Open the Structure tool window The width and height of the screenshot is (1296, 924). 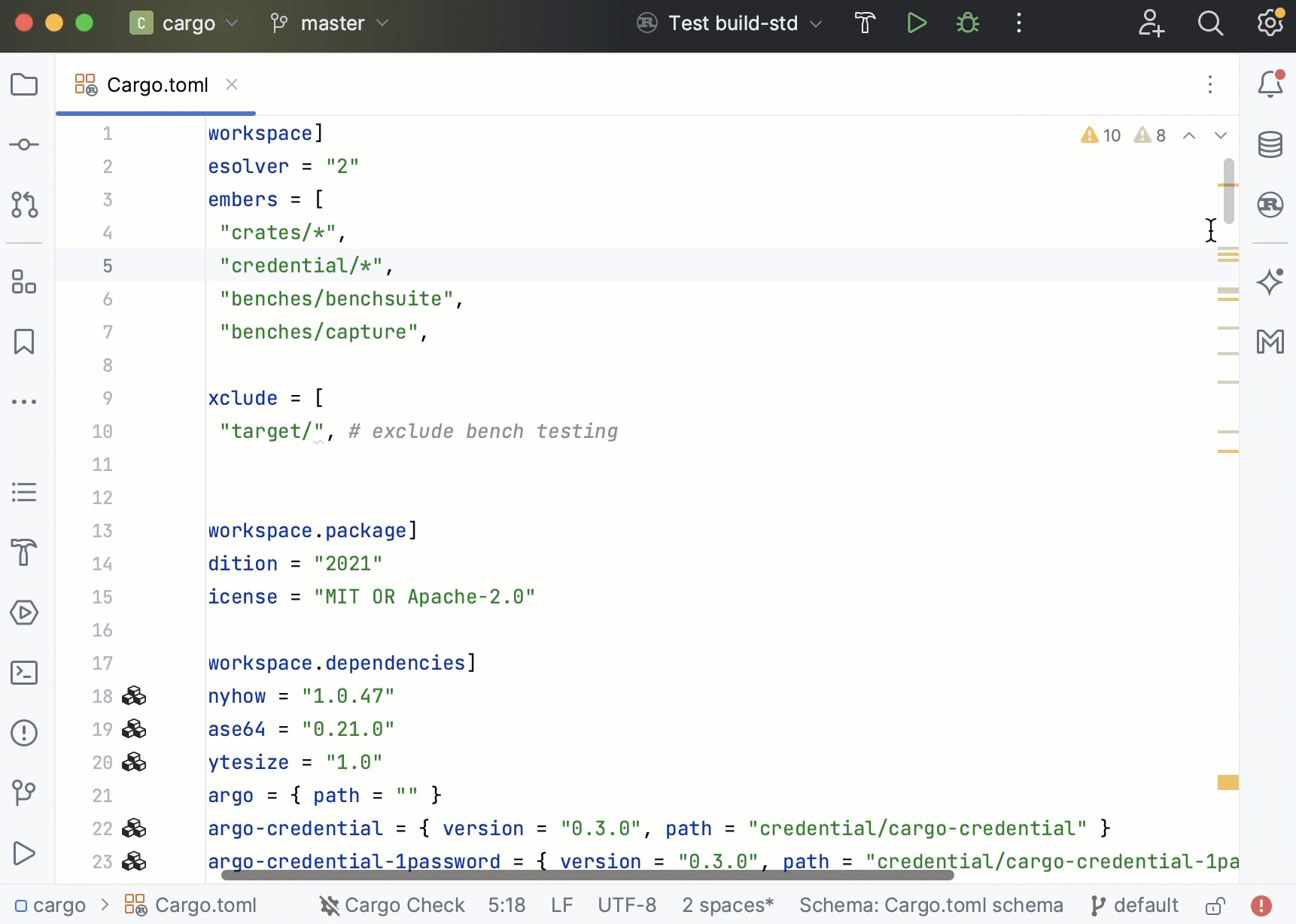pos(24,282)
